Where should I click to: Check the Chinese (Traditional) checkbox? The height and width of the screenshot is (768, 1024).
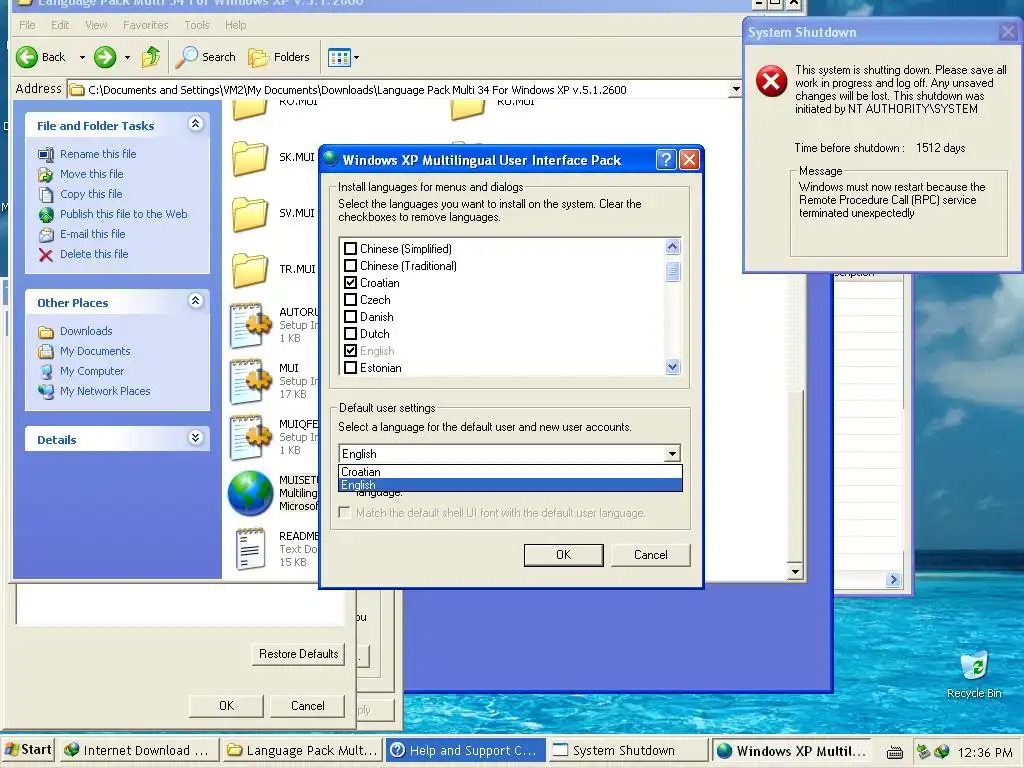pyautogui.click(x=350, y=266)
